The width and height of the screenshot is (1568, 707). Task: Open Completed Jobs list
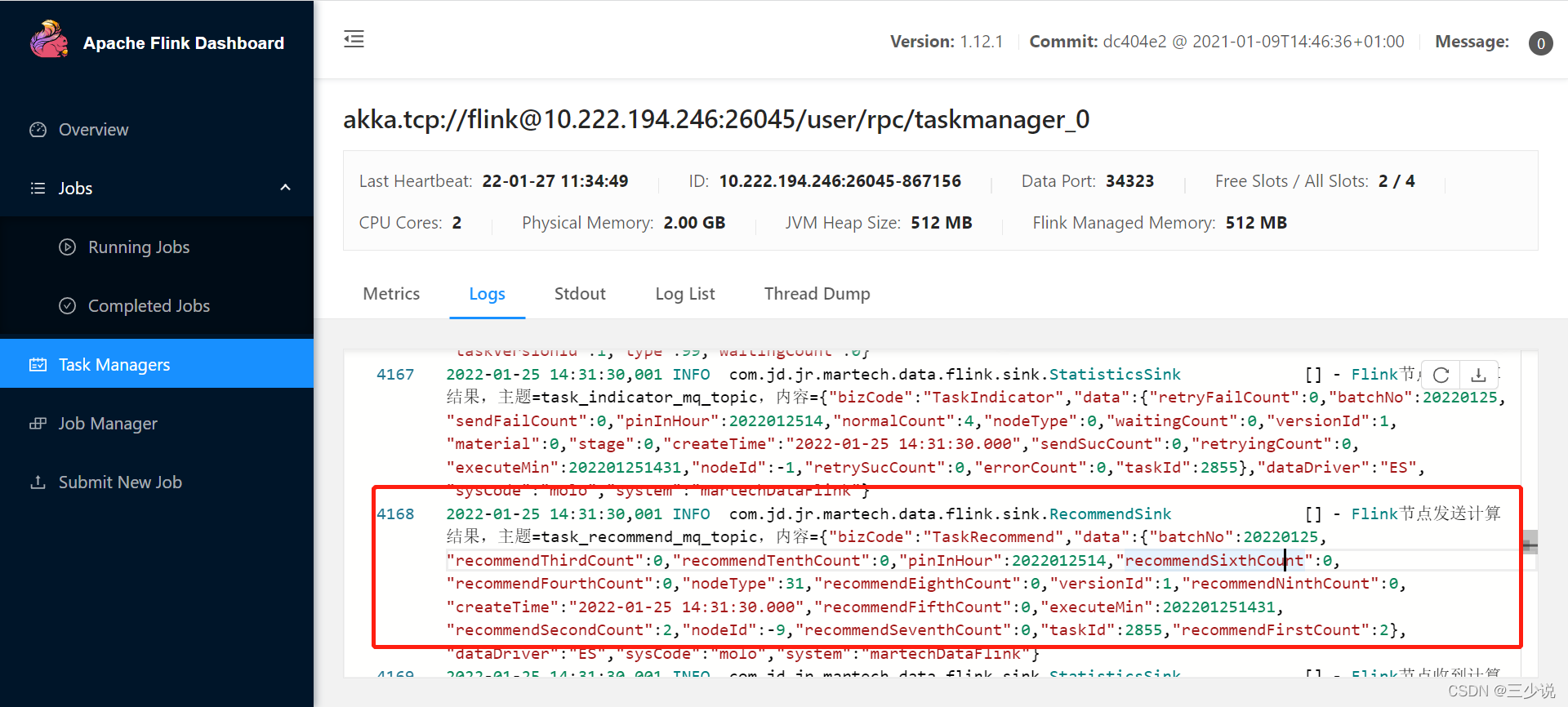(149, 306)
